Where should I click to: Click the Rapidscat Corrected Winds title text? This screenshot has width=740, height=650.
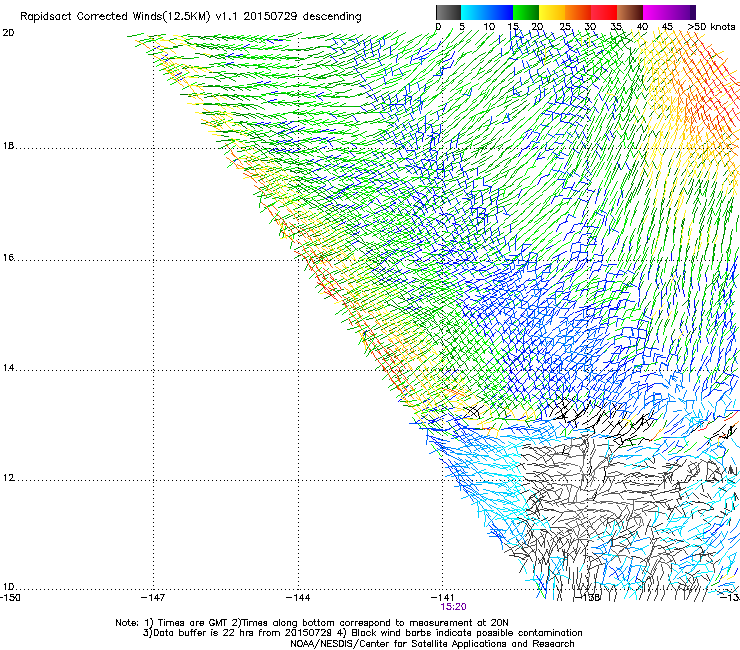(x=191, y=17)
